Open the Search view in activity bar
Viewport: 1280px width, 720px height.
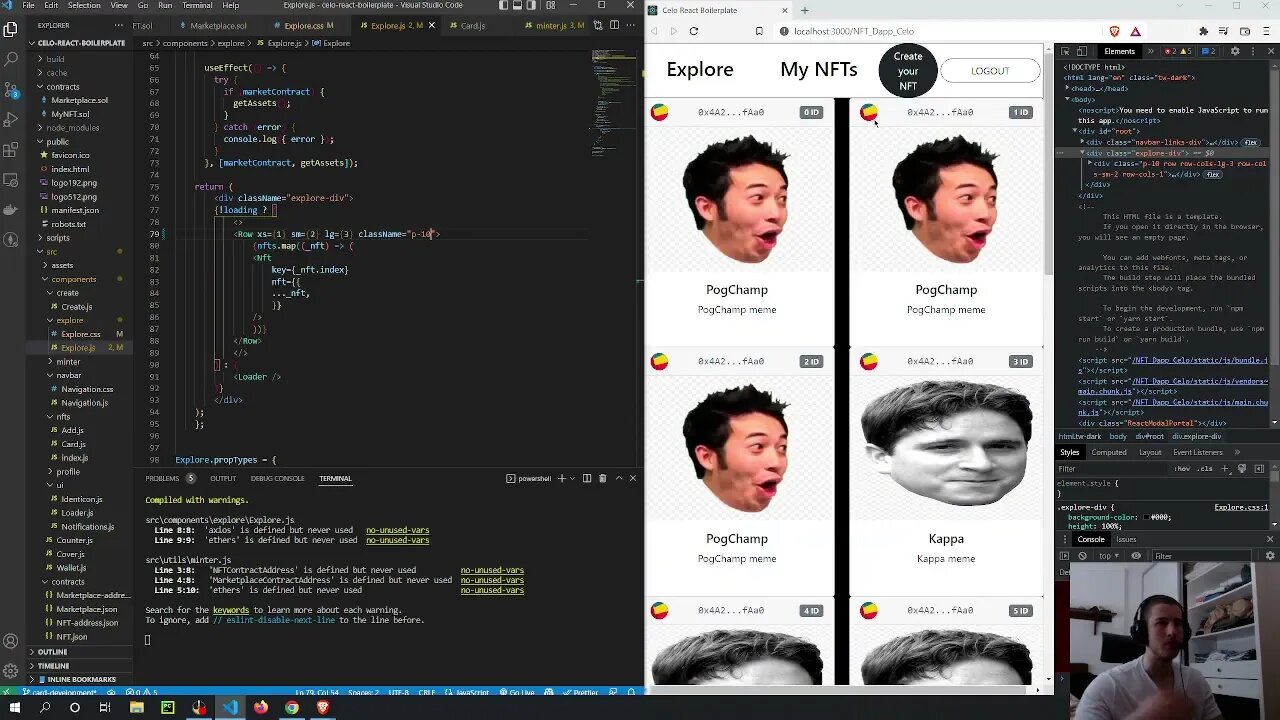pos(11,60)
